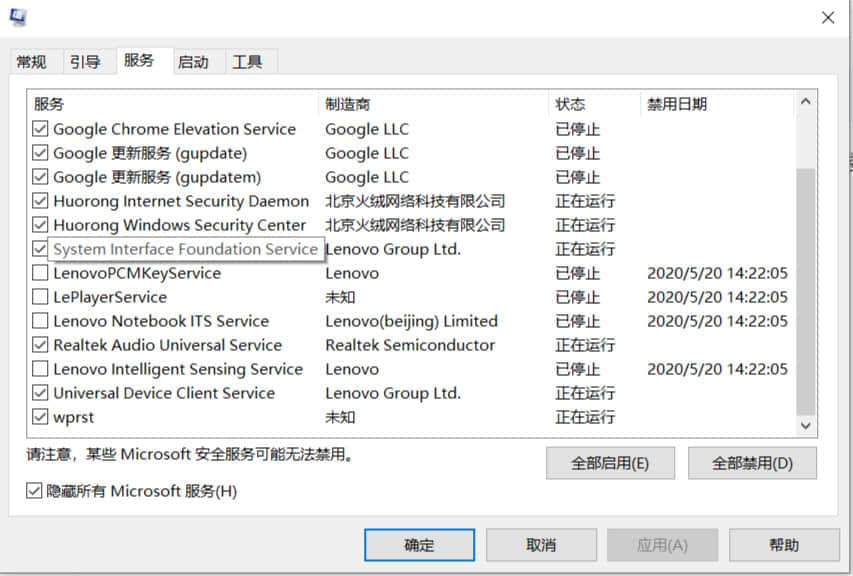Click 已停止 status in LePlayerService row
Screen dimensions: 853x576
[x=577, y=297]
